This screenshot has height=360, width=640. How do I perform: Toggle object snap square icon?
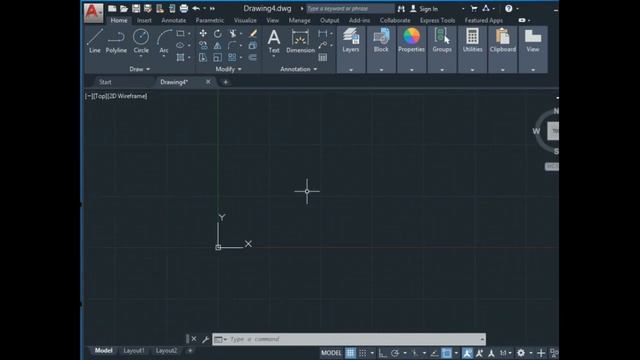pos(447,353)
